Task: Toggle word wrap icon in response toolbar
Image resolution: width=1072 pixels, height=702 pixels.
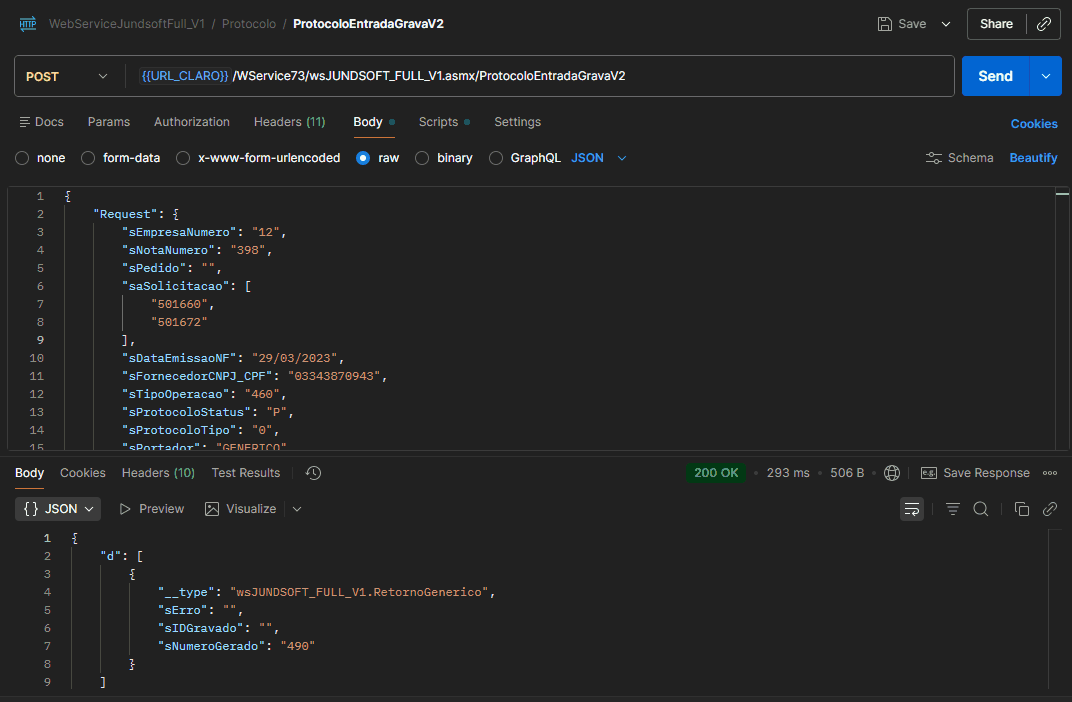Action: click(x=912, y=509)
